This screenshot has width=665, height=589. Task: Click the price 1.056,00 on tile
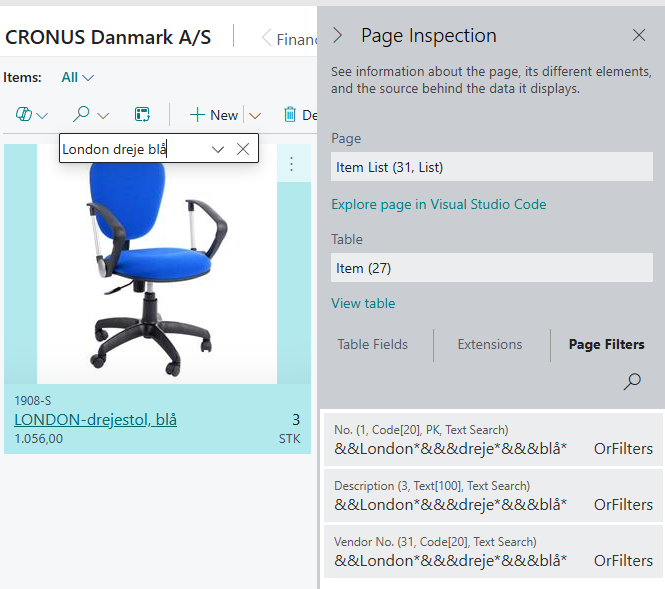tap(39, 438)
